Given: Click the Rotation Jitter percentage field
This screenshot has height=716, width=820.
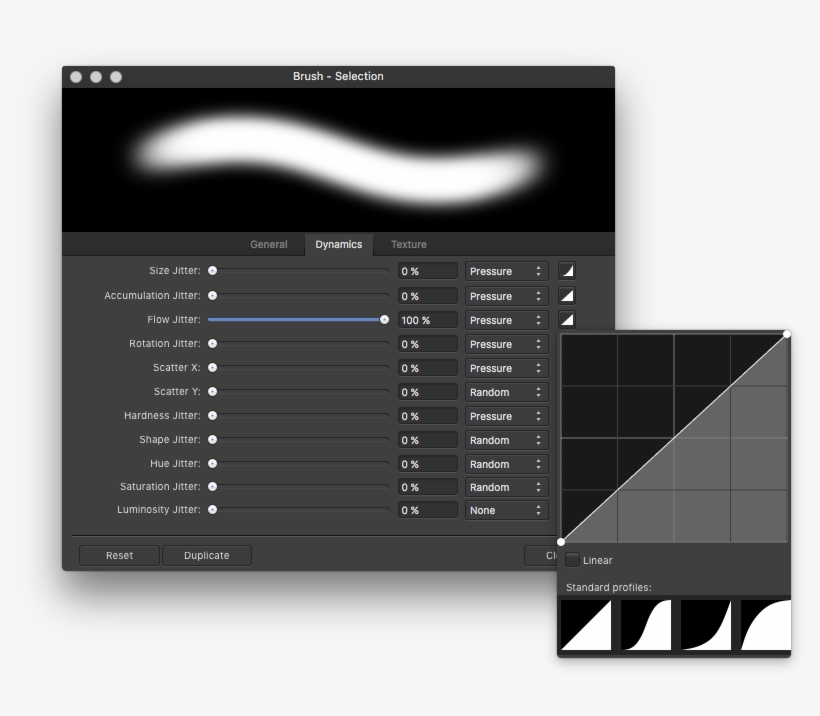Looking at the screenshot, I should tap(427, 344).
